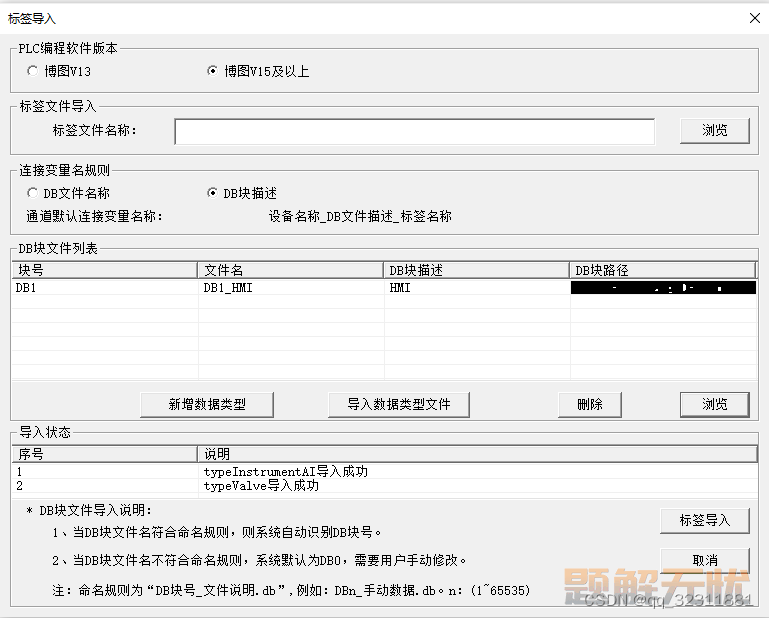Select the typeValve导入成功 status row
Image resolution: width=769 pixels, height=618 pixels.
[385, 486]
